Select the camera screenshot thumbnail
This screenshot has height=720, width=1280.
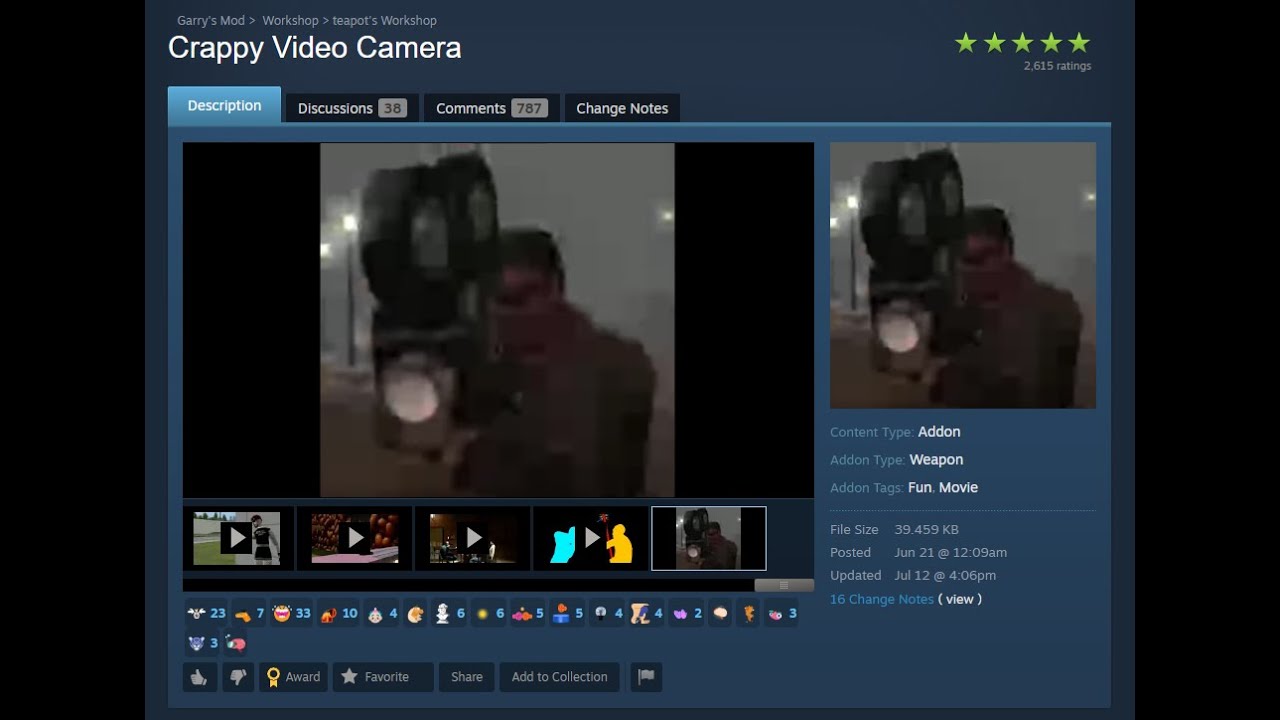[x=709, y=538]
